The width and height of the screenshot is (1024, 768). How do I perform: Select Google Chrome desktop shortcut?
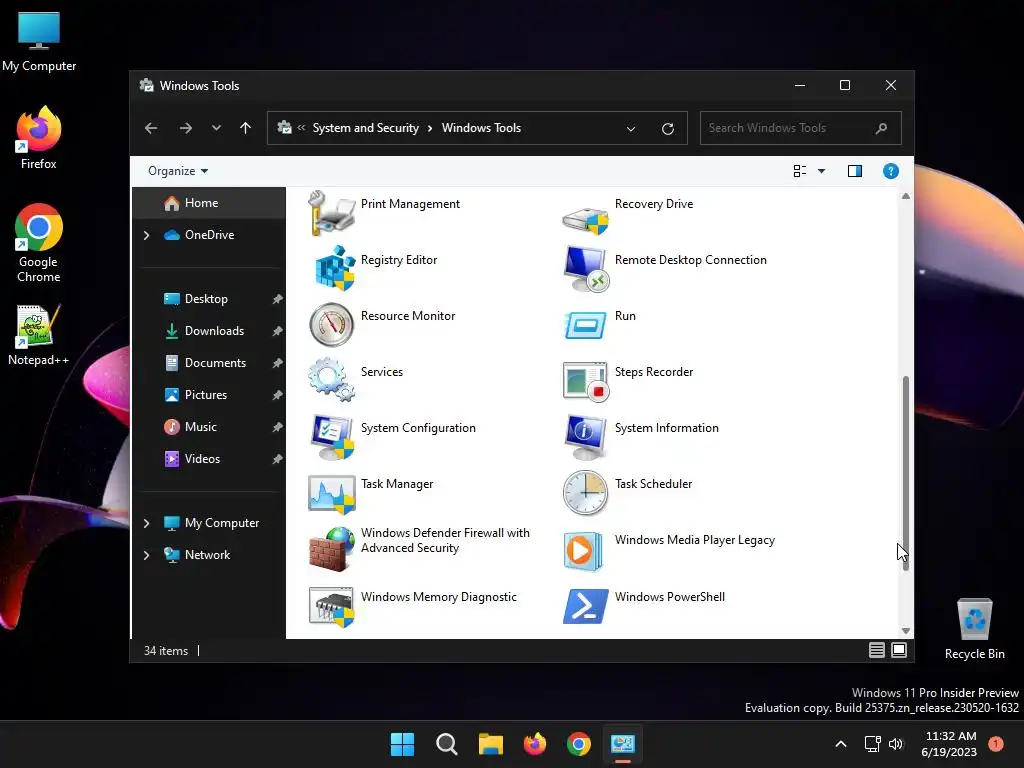coord(39,243)
